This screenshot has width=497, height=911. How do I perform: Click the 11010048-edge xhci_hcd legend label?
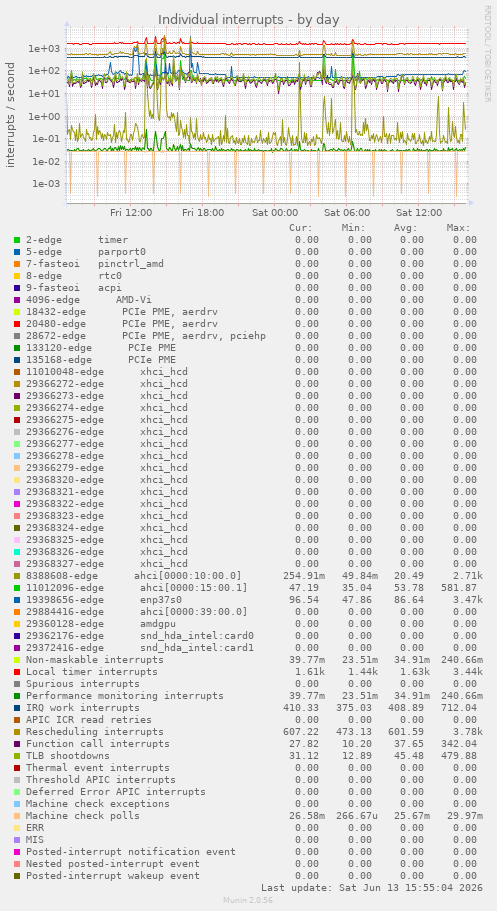pyautogui.click(x=107, y=372)
